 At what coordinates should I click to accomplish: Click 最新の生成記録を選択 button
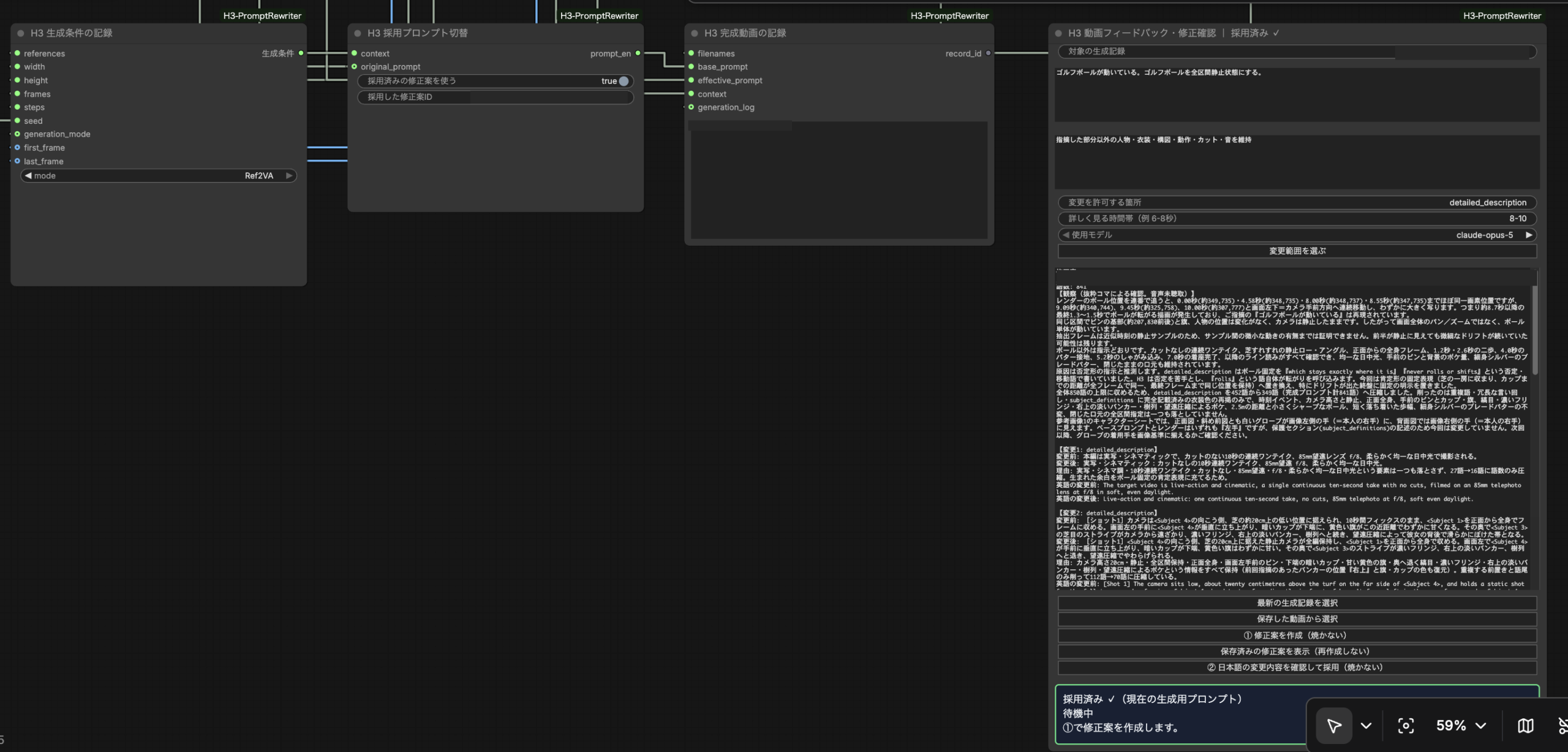1297,603
